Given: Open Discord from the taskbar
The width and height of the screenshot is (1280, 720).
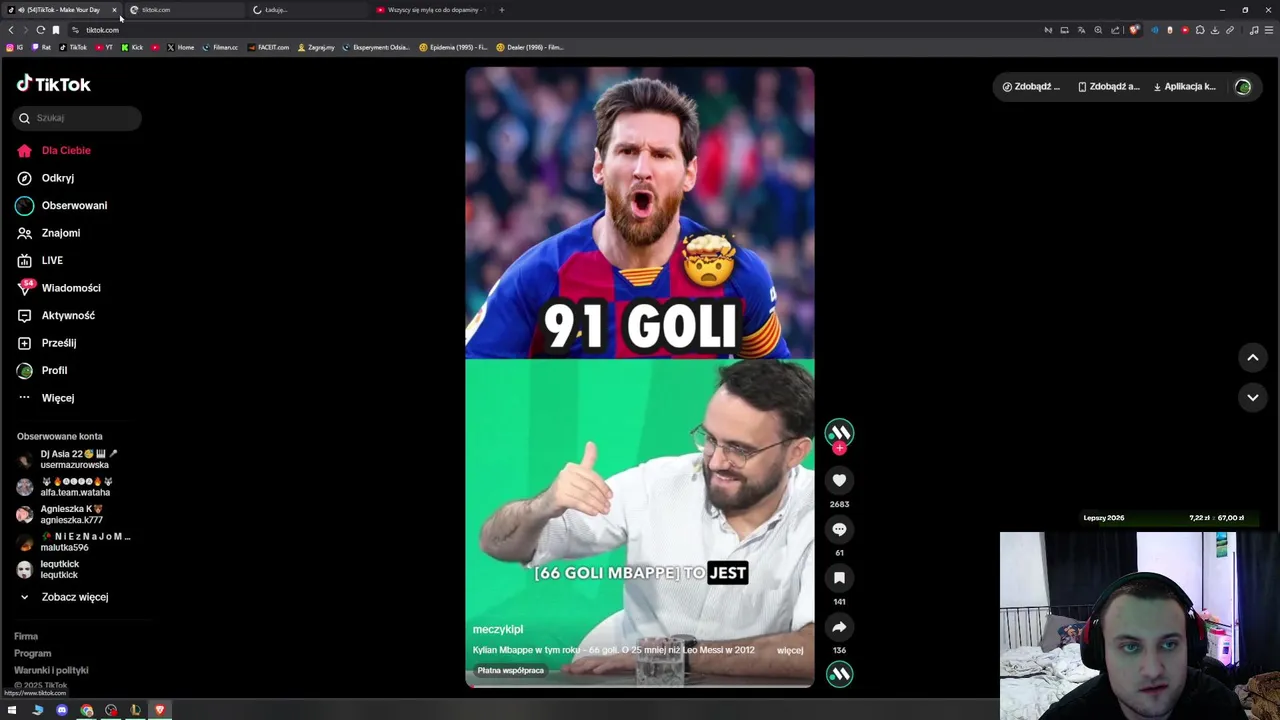Looking at the screenshot, I should point(62,710).
